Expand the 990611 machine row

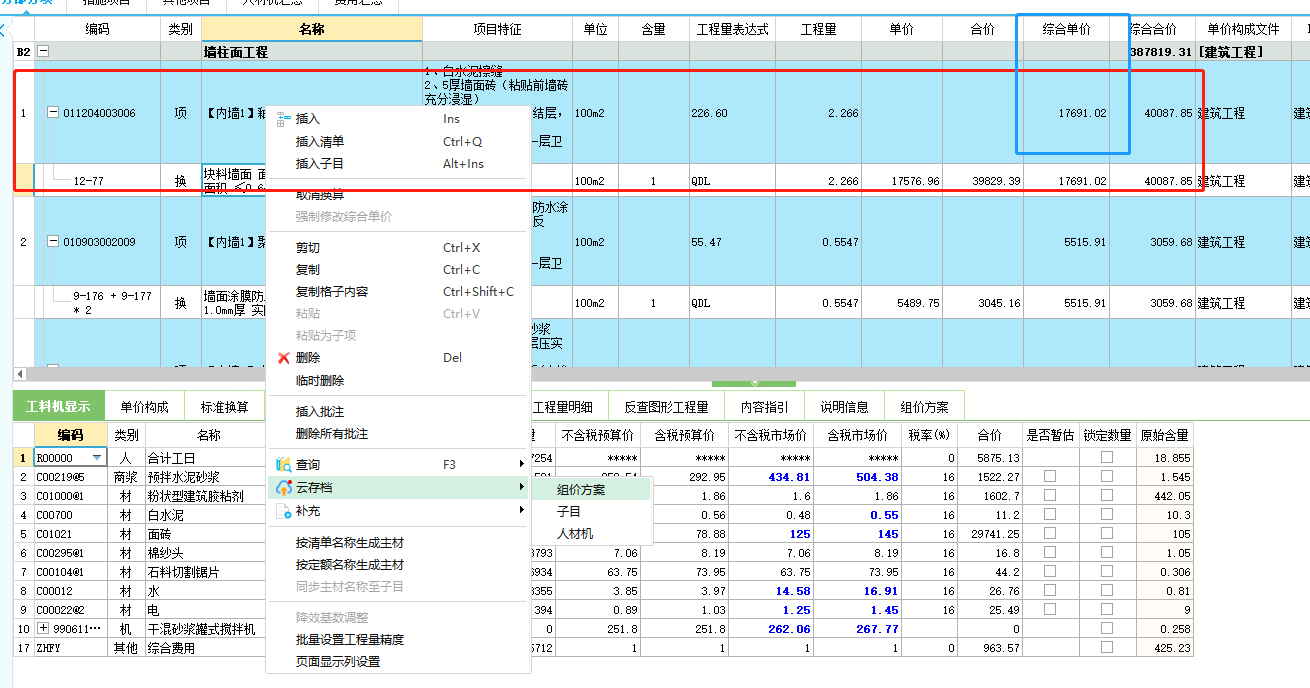click(42, 629)
